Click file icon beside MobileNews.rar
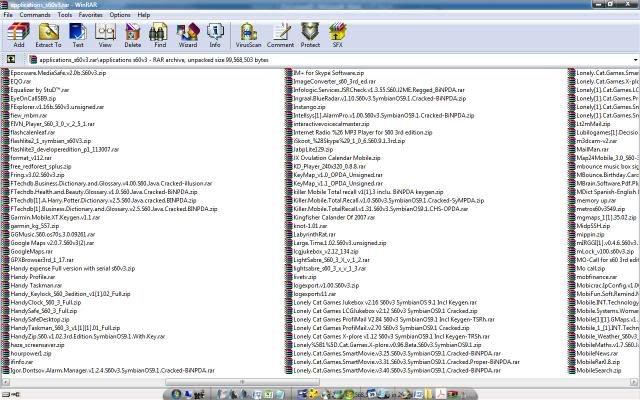Viewport: 640px width, 400px height. (x=572, y=353)
